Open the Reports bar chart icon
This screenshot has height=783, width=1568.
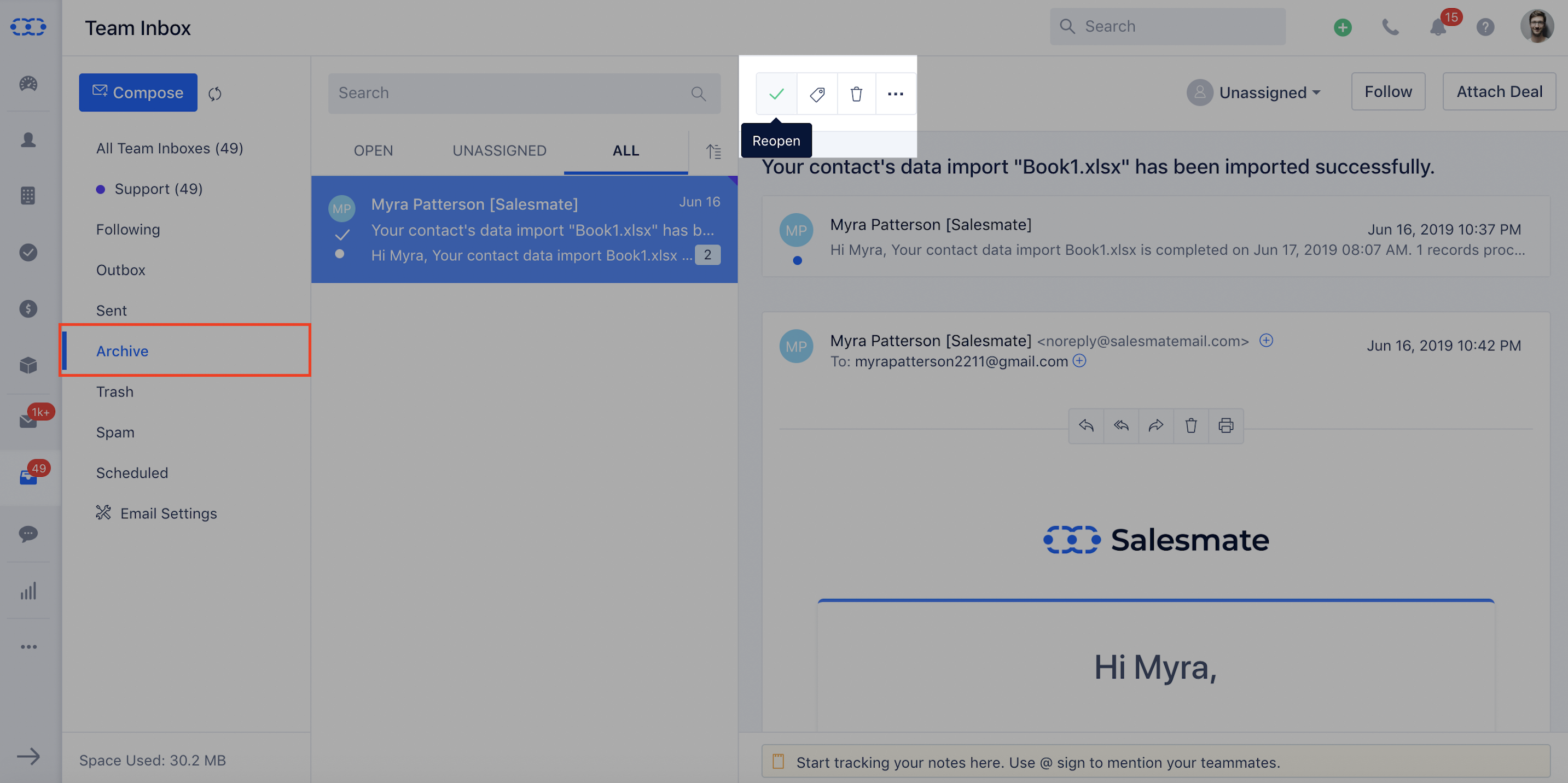(x=28, y=590)
